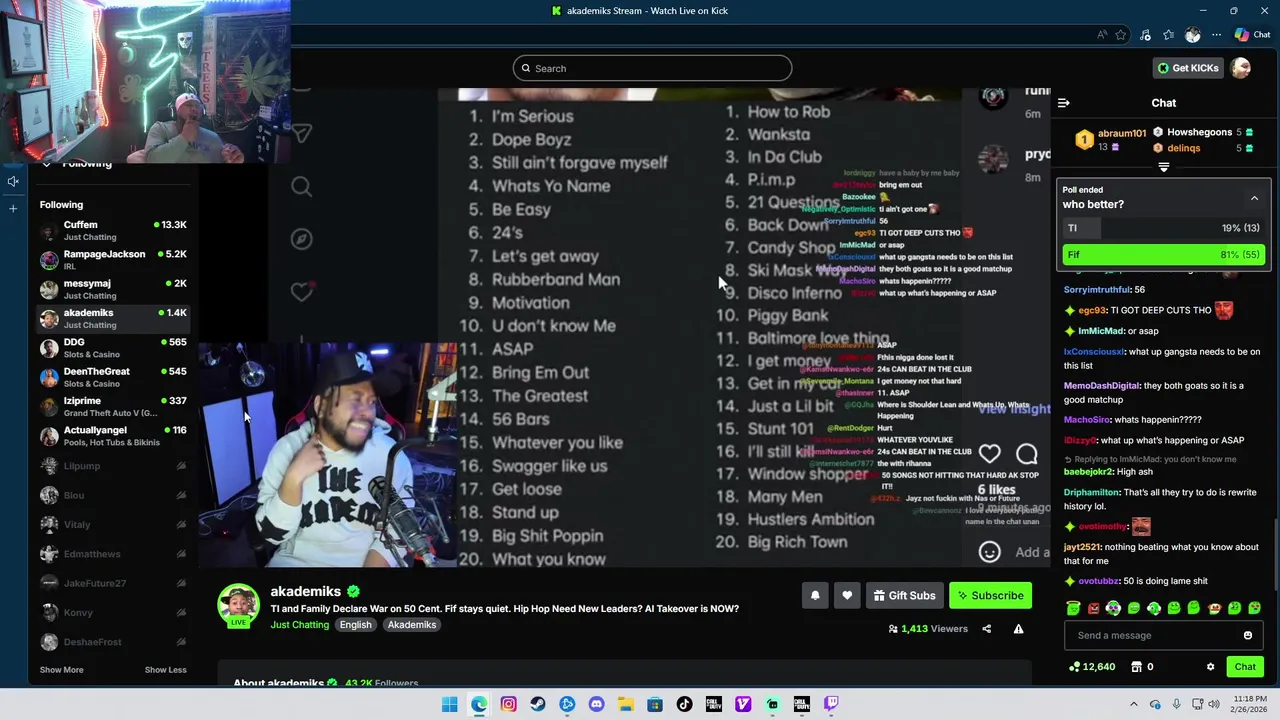This screenshot has width=1280, height=720.
Task: Send message with green Chat button
Action: (1245, 667)
